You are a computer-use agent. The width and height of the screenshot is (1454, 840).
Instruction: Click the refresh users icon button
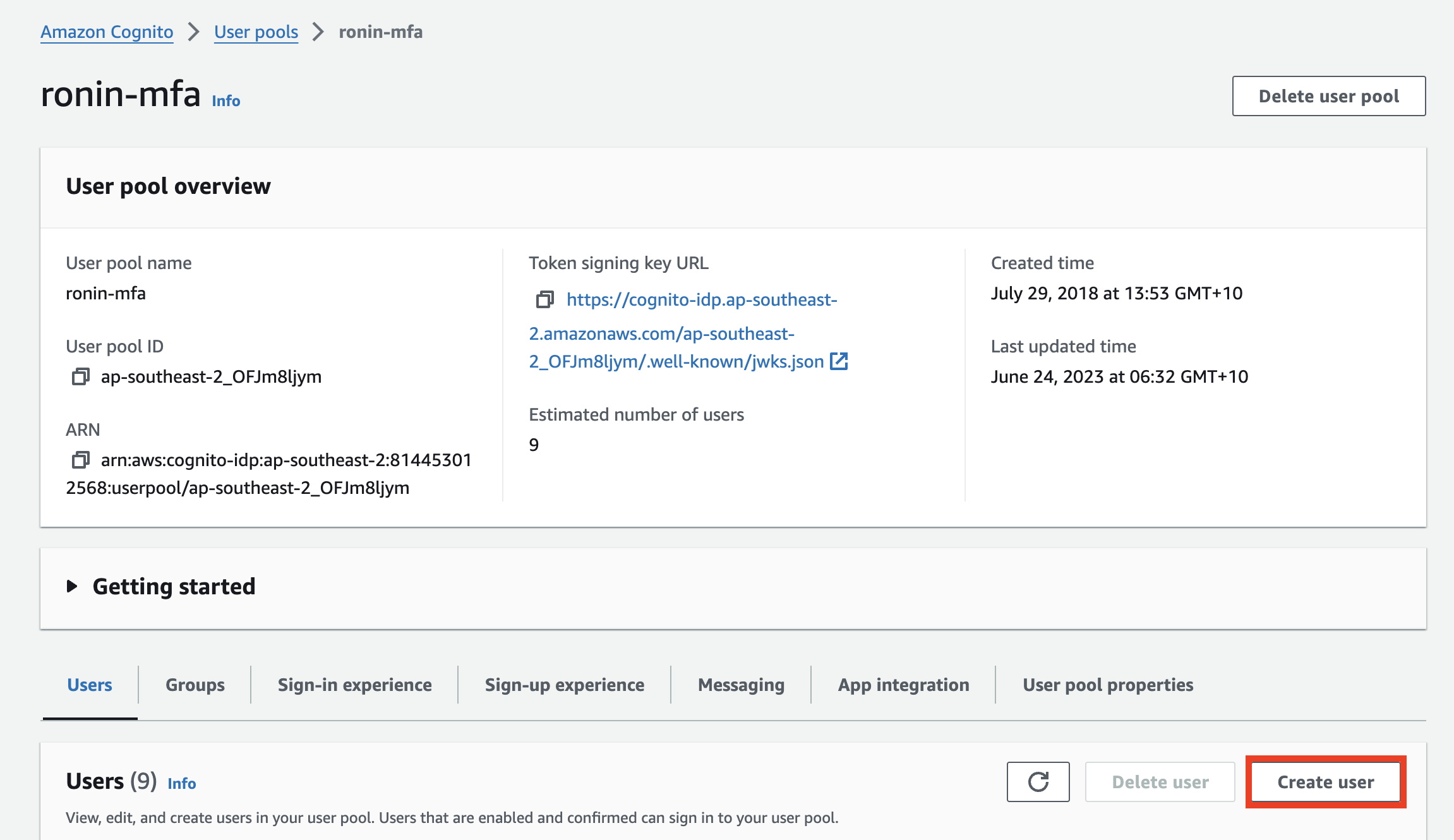[x=1038, y=782]
